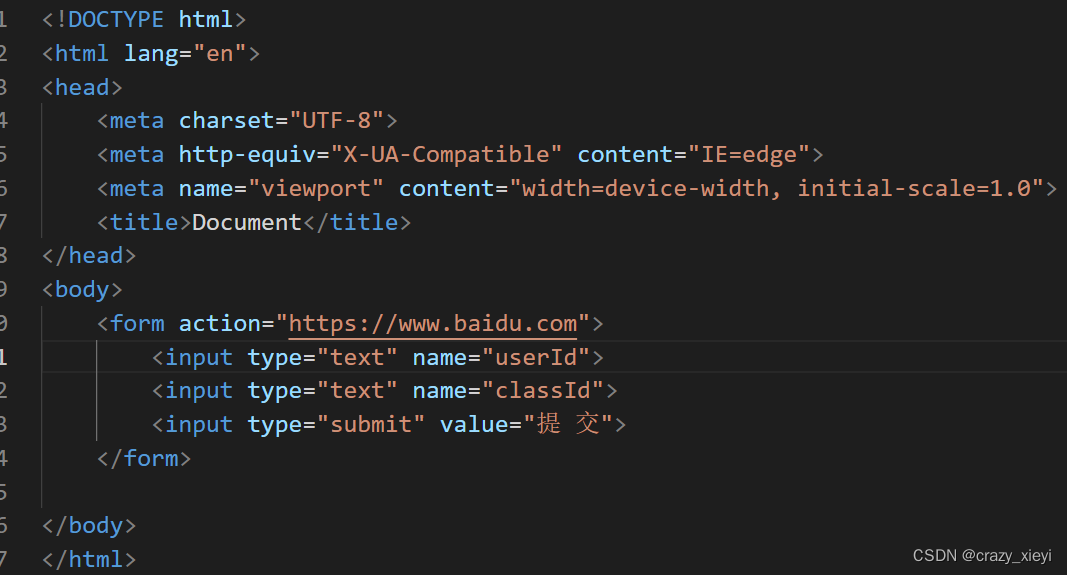This screenshot has height=575, width=1067.
Task: Click the submit value "提 交" string
Action: [x=568, y=424]
